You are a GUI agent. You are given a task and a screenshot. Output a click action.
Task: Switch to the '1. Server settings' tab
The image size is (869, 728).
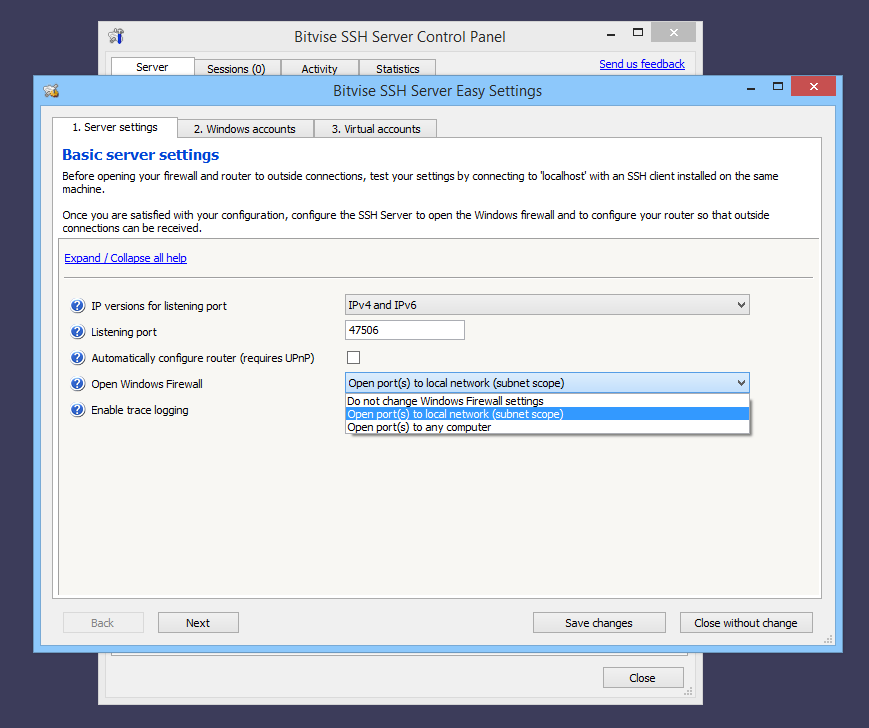click(x=115, y=127)
